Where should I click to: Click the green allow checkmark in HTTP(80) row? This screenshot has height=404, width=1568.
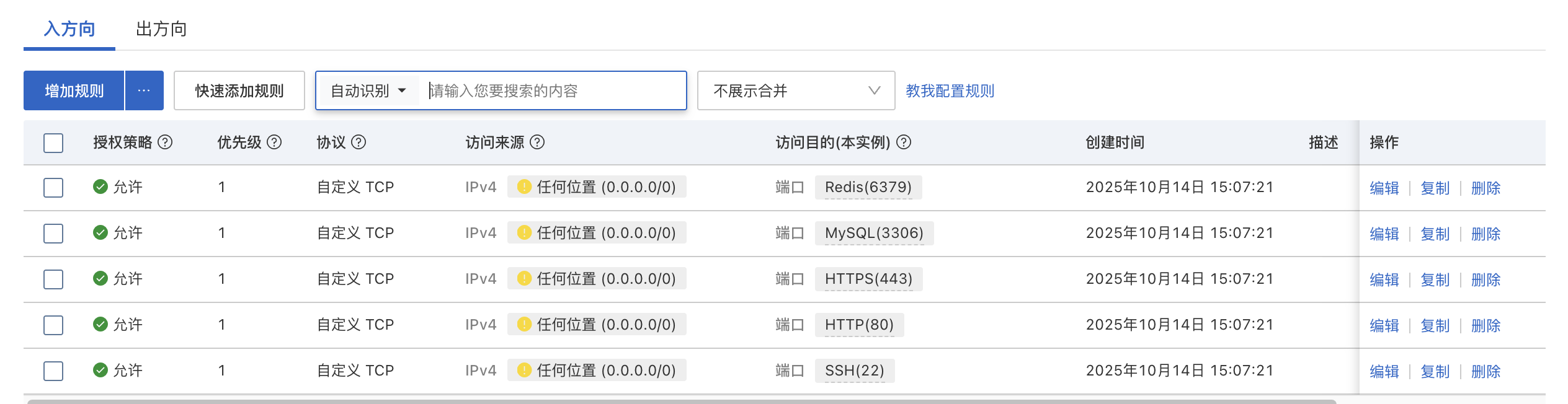pyautogui.click(x=100, y=324)
